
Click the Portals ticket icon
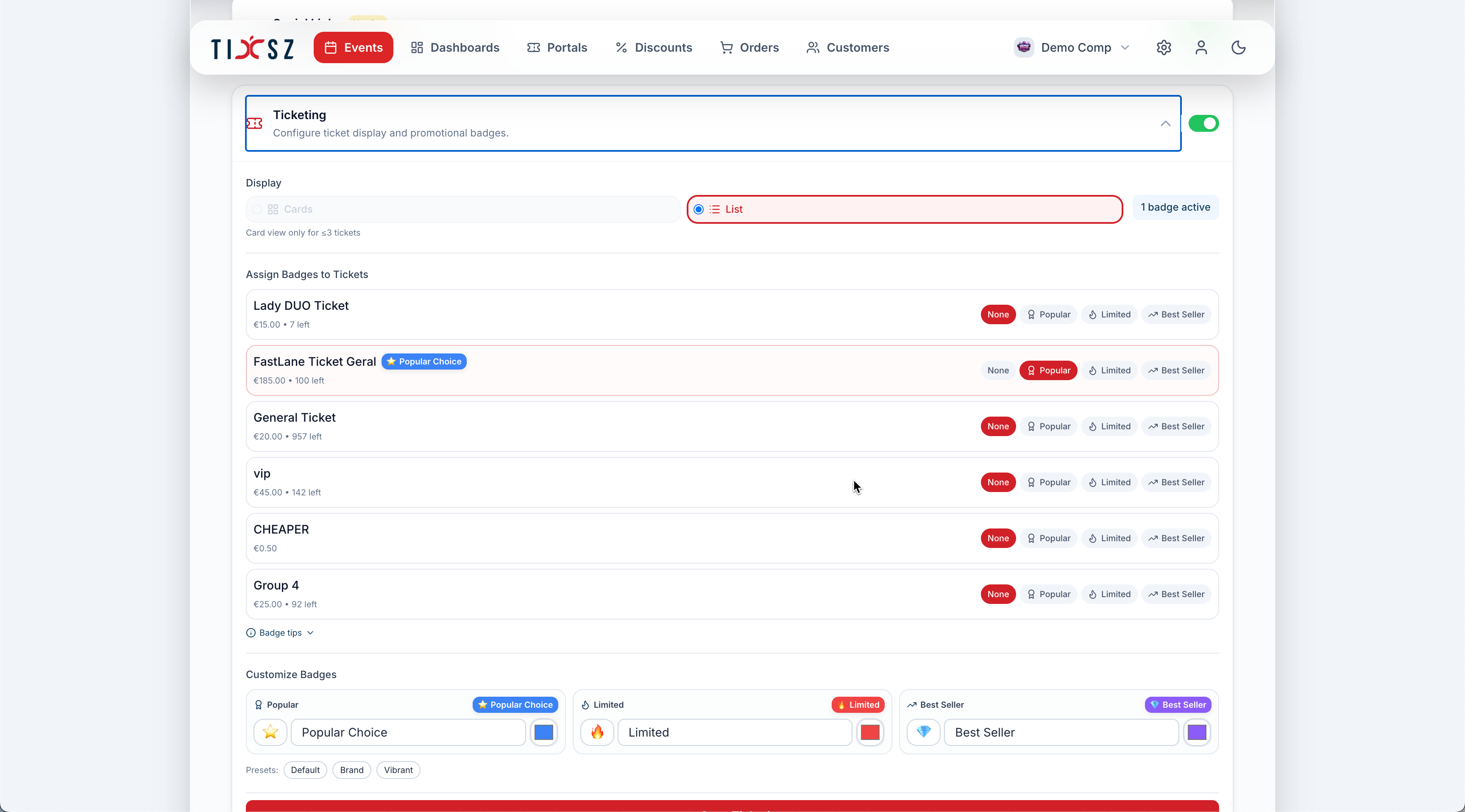(533, 47)
